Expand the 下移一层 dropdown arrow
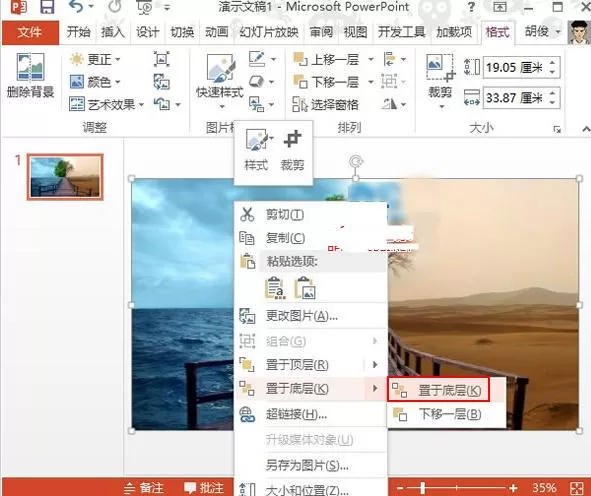The height and width of the screenshot is (496, 591). 371,82
